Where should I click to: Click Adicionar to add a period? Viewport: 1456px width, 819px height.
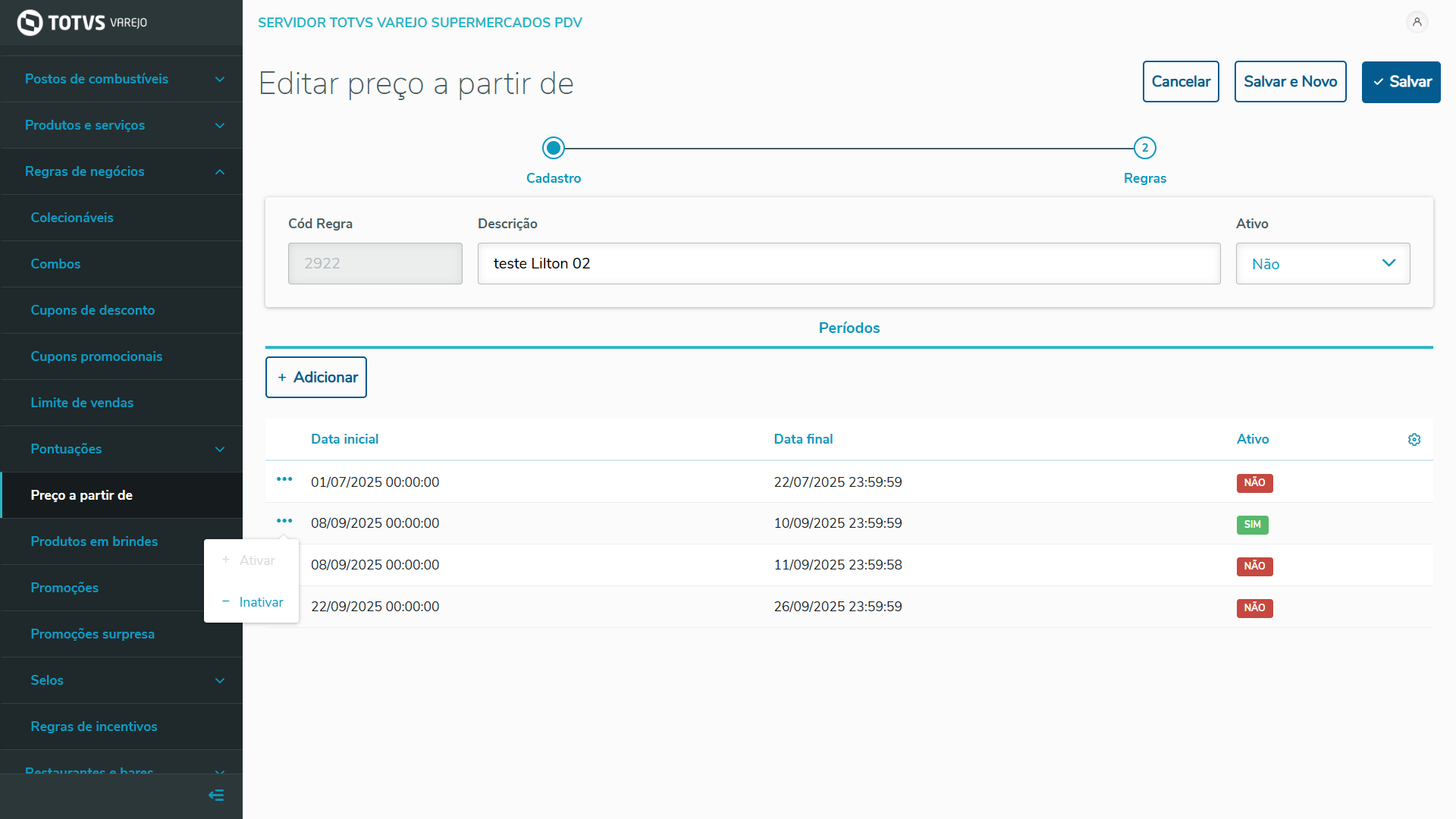click(316, 378)
